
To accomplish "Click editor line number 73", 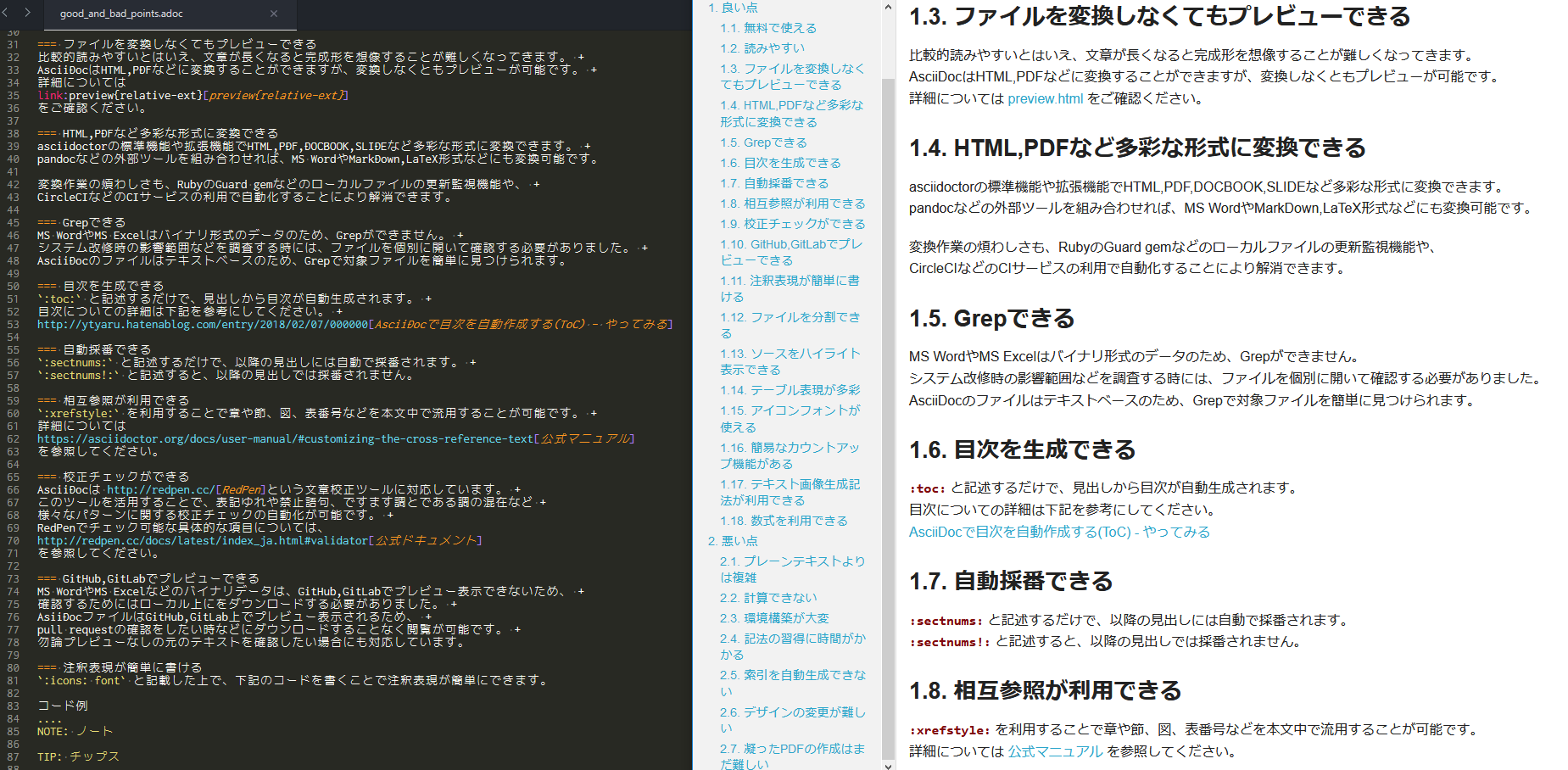I will point(13,578).
